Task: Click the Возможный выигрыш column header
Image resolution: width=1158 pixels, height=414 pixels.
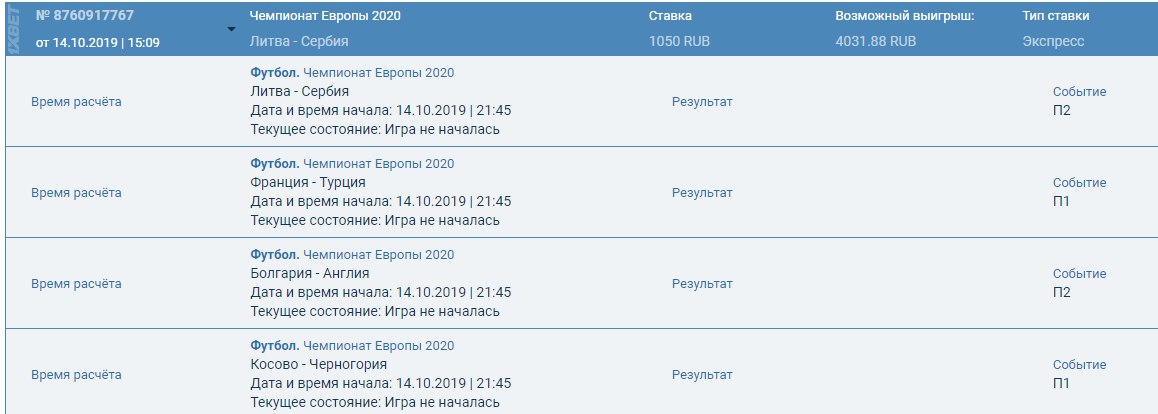Action: [890, 17]
